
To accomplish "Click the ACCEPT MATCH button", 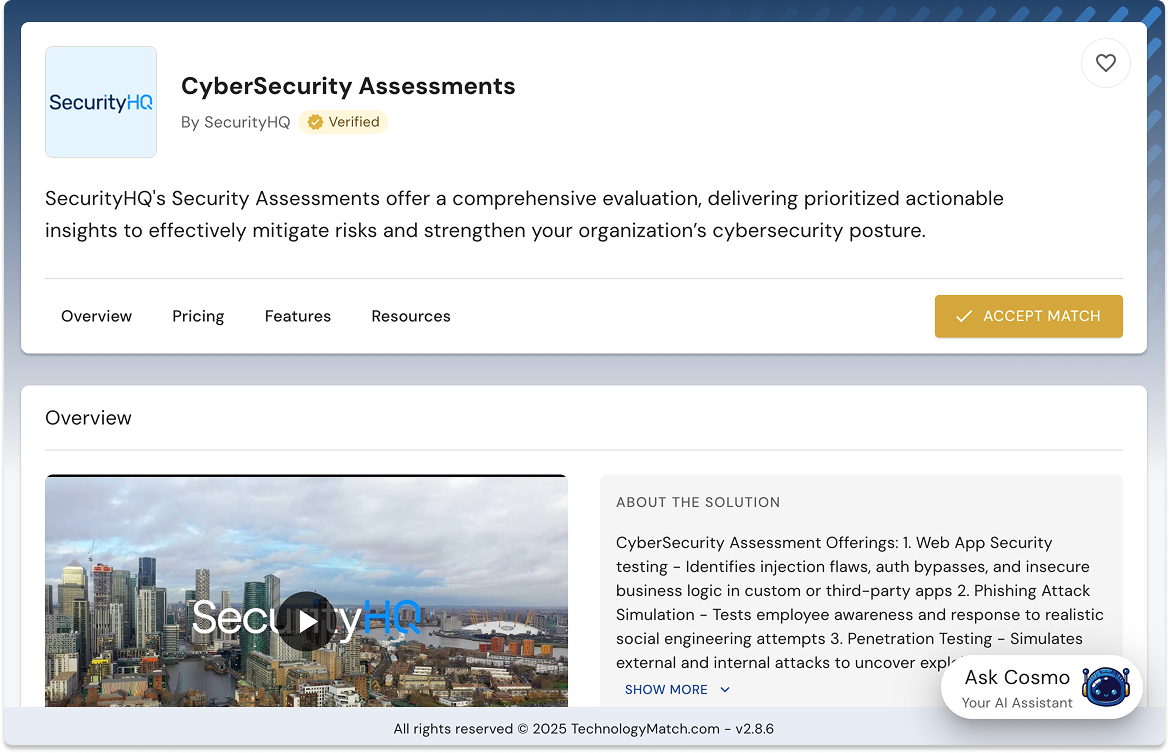I will [x=1029, y=316].
